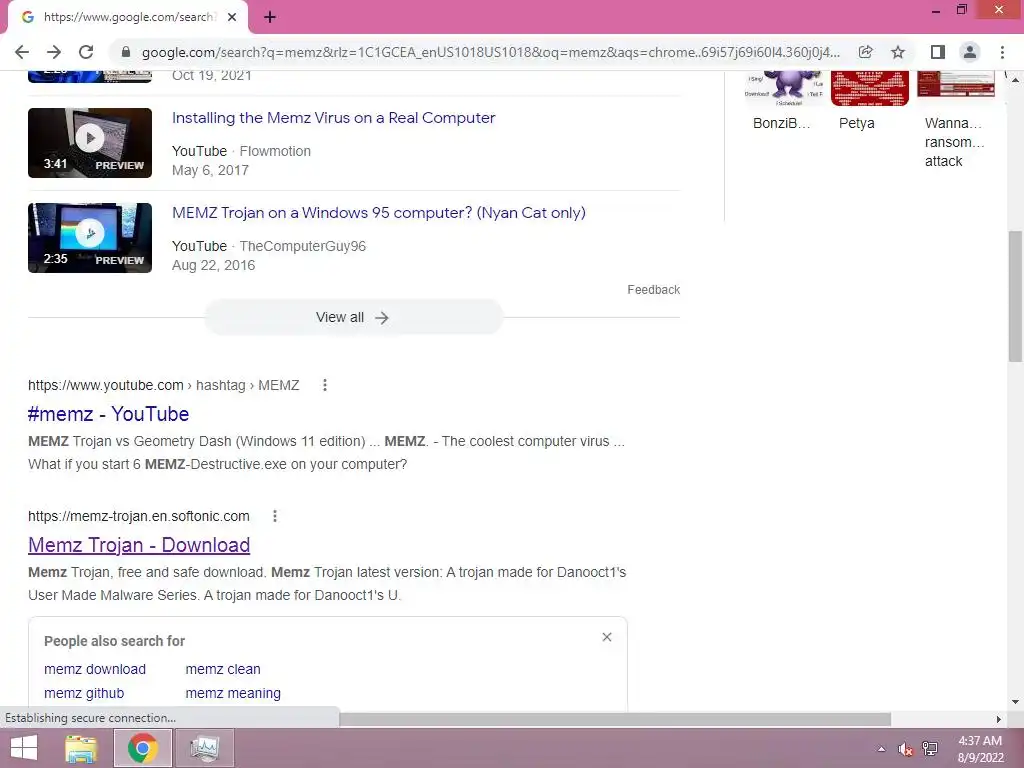Image resolution: width=1024 pixels, height=768 pixels.
Task: Click the https://www.youtube.com hashtag MEMZ breadcrumb
Action: [163, 385]
